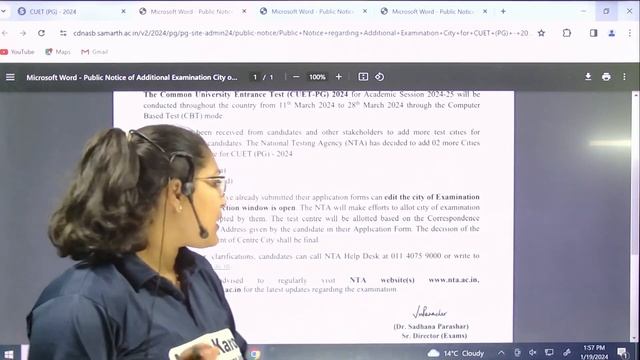Click the cdnasb.samarth.ac.in URL address bar

coord(300,33)
